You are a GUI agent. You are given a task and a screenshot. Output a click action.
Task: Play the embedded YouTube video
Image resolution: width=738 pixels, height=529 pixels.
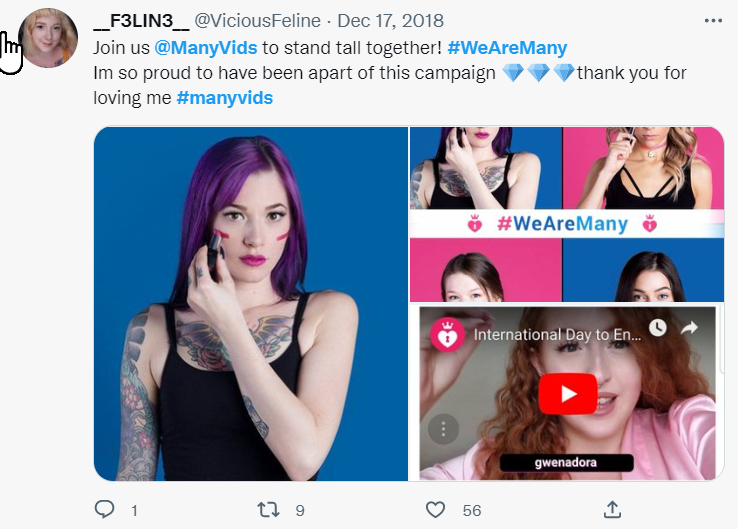coord(567,394)
